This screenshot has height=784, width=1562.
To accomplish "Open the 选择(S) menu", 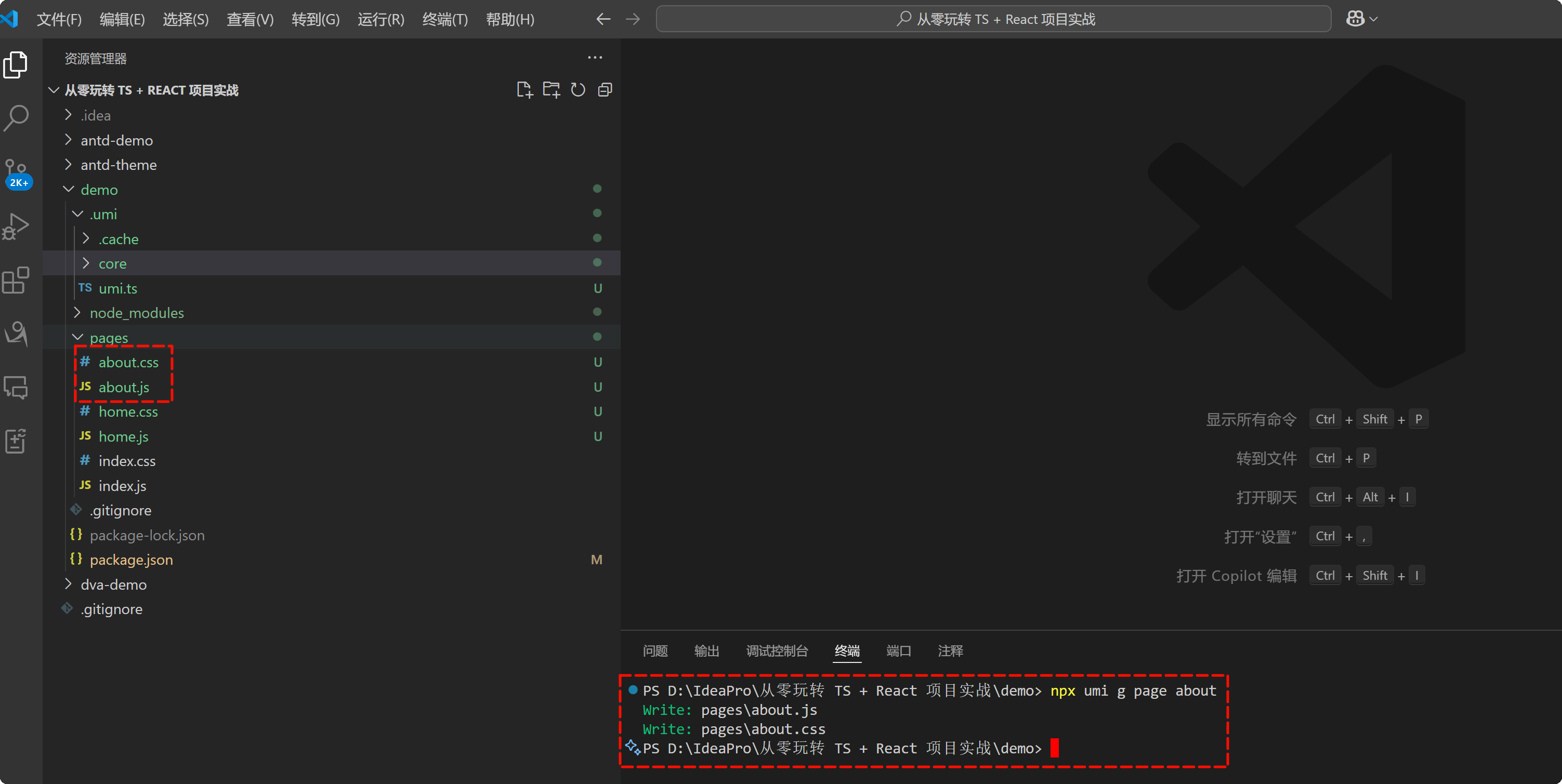I will (186, 19).
